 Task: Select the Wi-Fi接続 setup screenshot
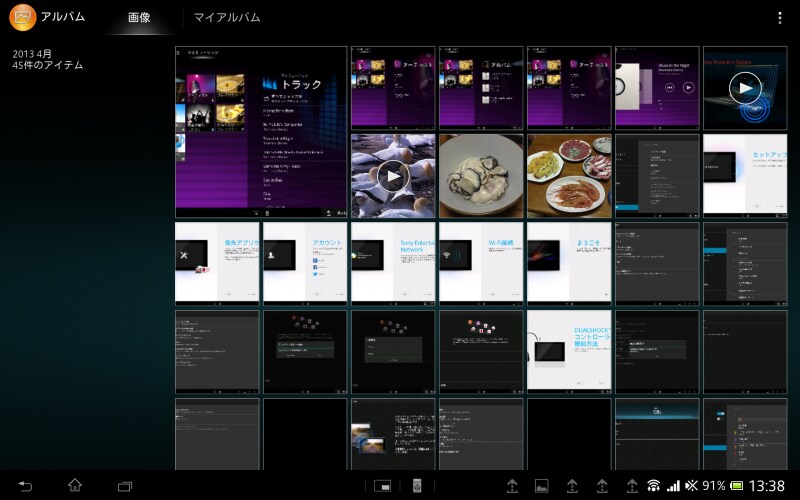point(481,263)
